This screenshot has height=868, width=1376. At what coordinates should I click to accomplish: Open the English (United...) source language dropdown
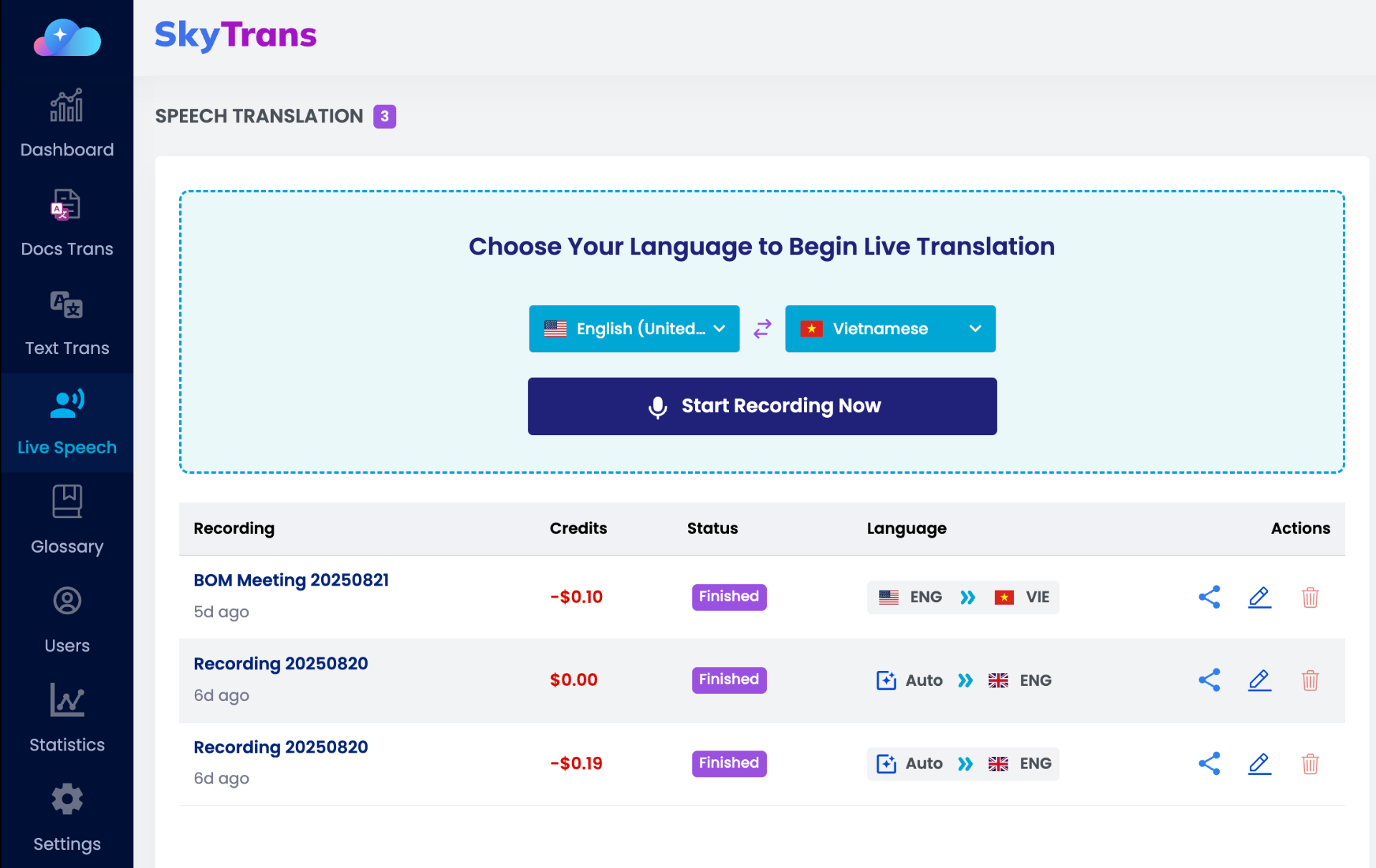(x=634, y=328)
